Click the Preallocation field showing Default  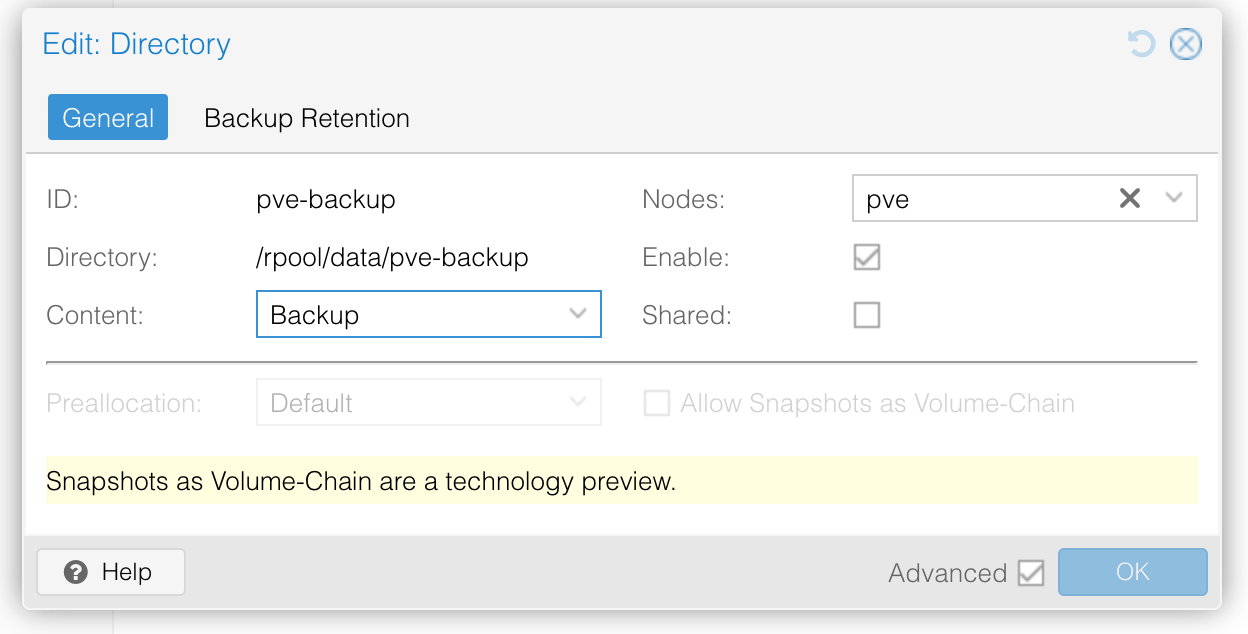pyautogui.click(x=410, y=403)
